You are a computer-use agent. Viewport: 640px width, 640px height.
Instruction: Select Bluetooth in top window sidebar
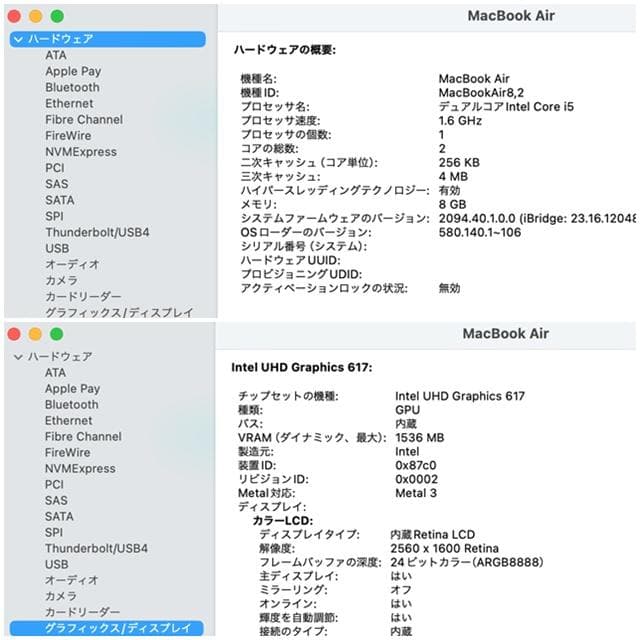(x=72, y=87)
